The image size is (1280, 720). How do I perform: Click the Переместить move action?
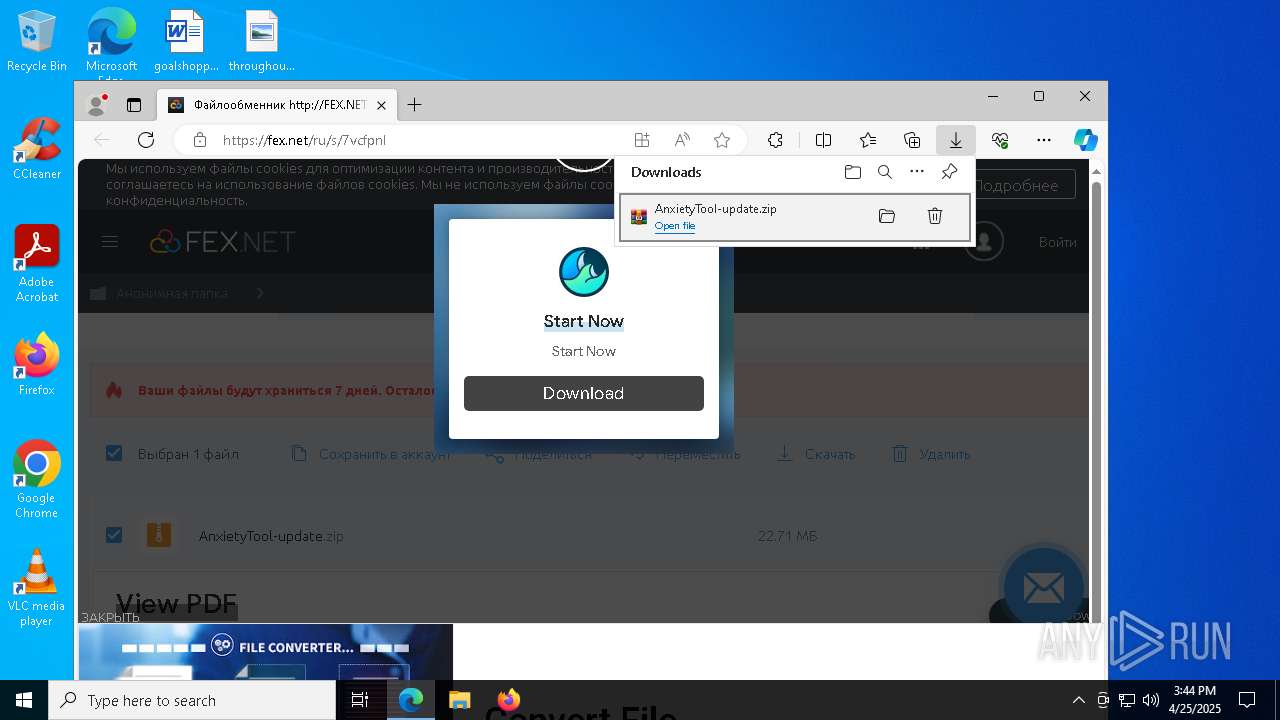click(x=685, y=454)
